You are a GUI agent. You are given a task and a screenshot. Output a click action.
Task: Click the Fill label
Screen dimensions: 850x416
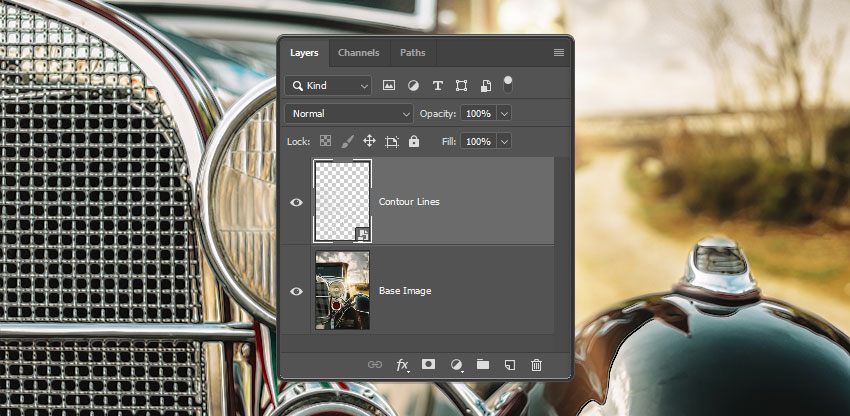pos(449,142)
